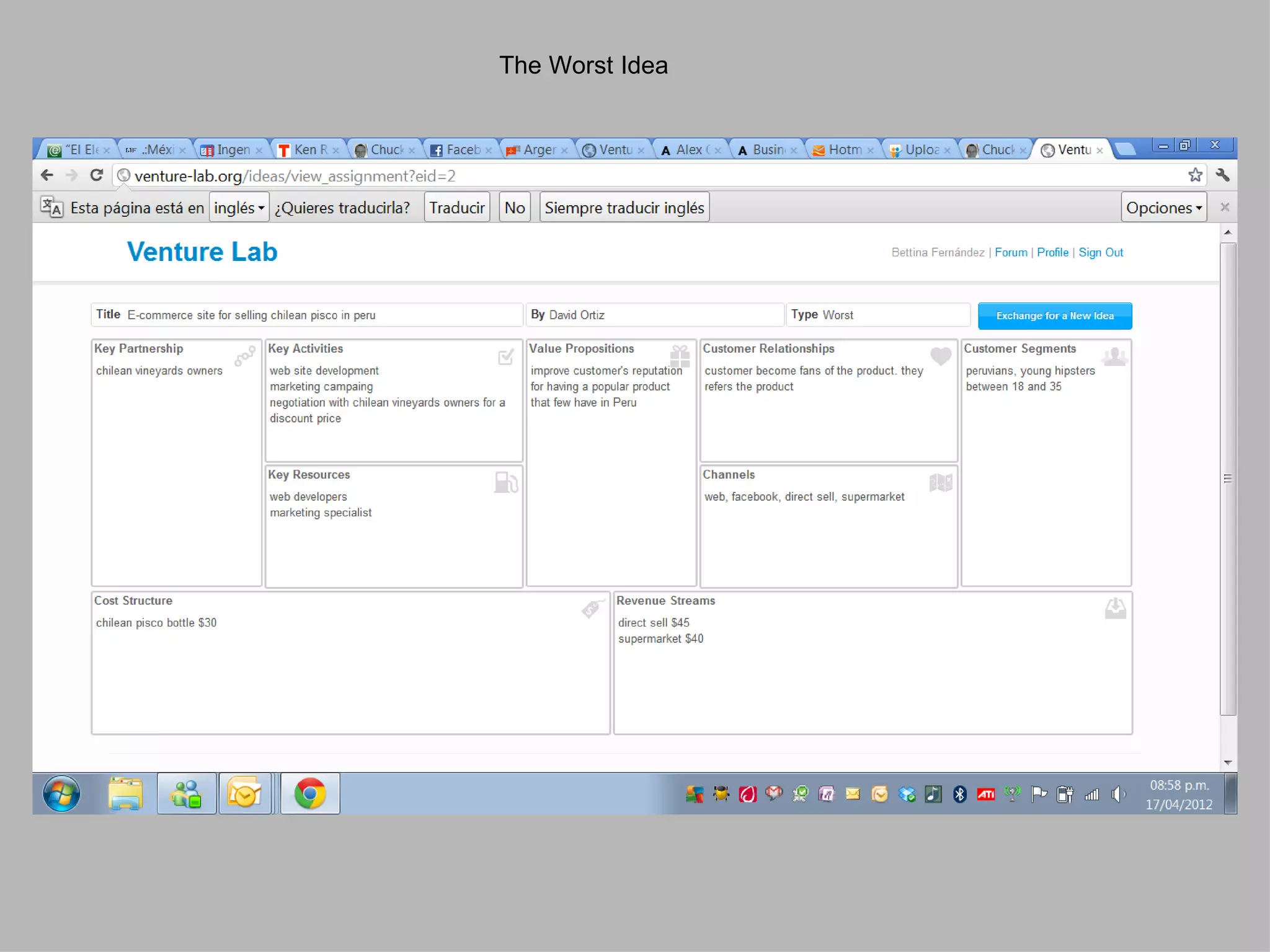The width and height of the screenshot is (1270, 952).
Task: Click the reload page icon
Action: 96,175
